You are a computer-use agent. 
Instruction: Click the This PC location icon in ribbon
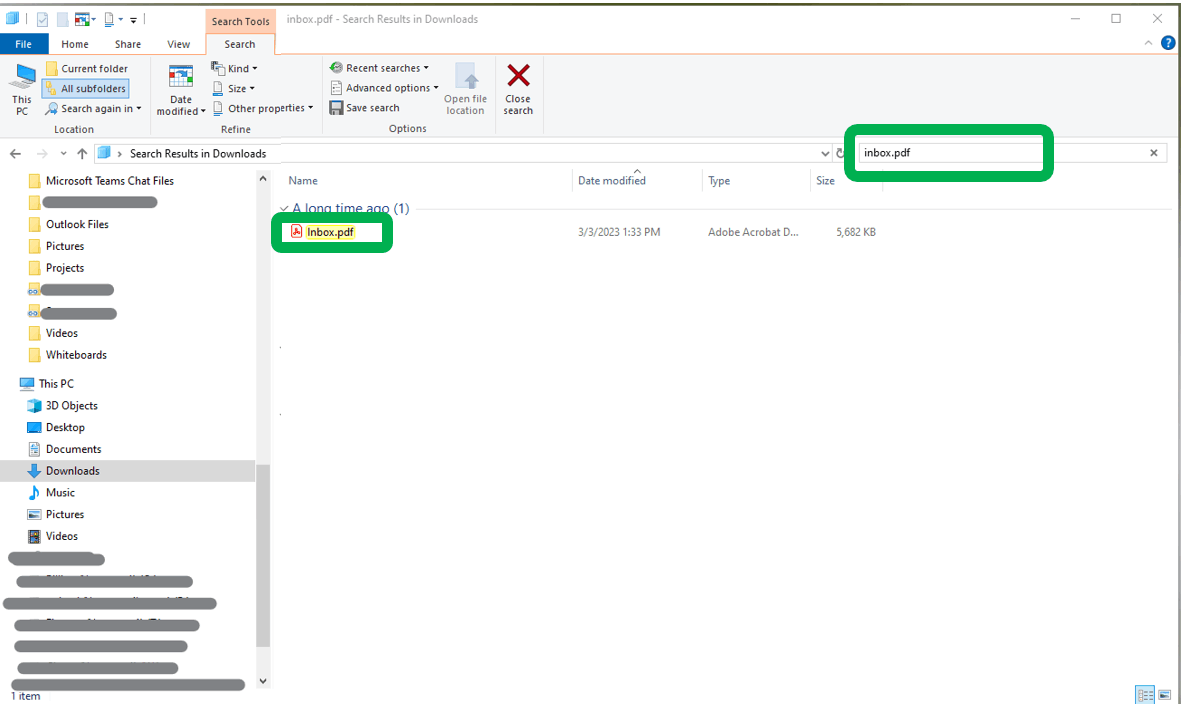(x=22, y=89)
